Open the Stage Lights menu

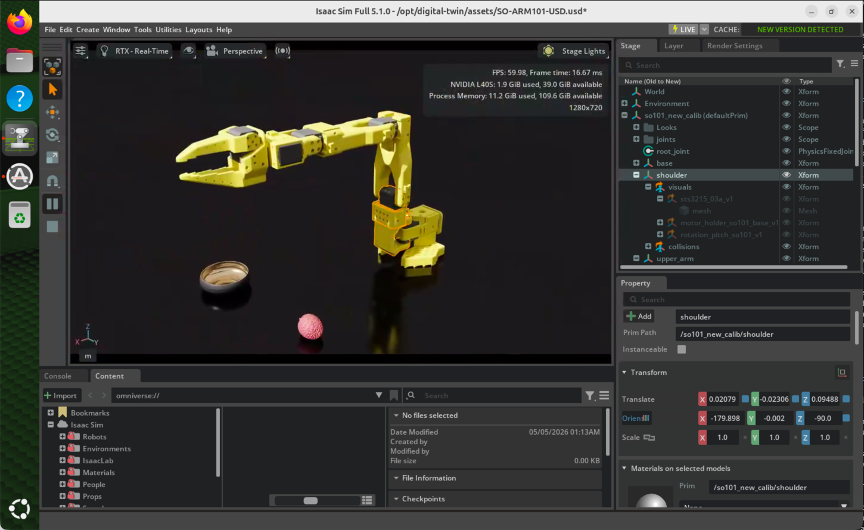tap(574, 51)
